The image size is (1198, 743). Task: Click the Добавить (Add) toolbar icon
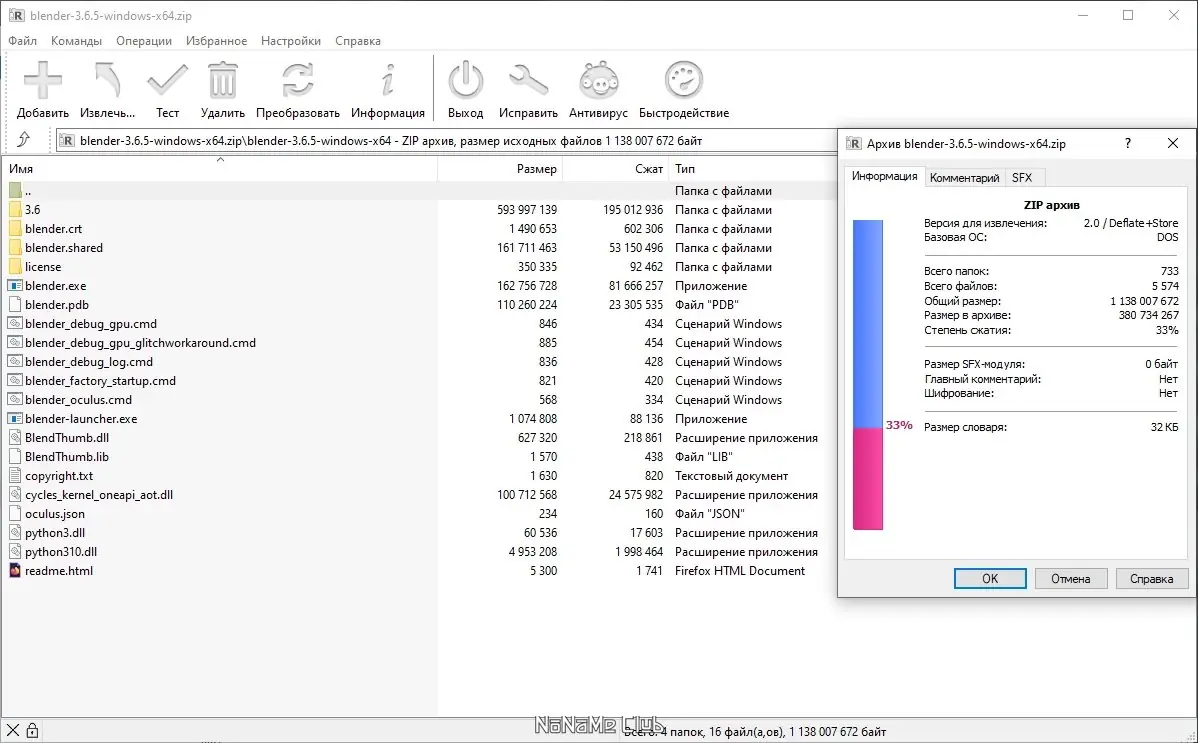43,80
